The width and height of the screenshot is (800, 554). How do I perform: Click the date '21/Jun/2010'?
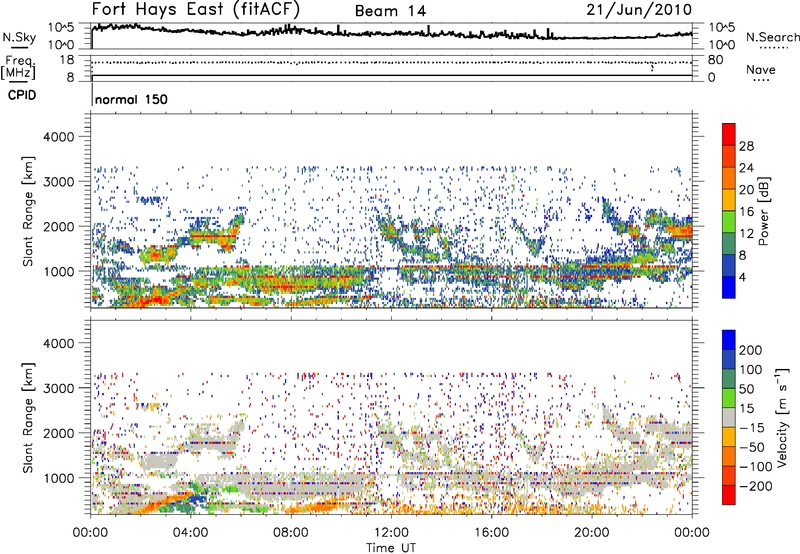click(x=639, y=10)
